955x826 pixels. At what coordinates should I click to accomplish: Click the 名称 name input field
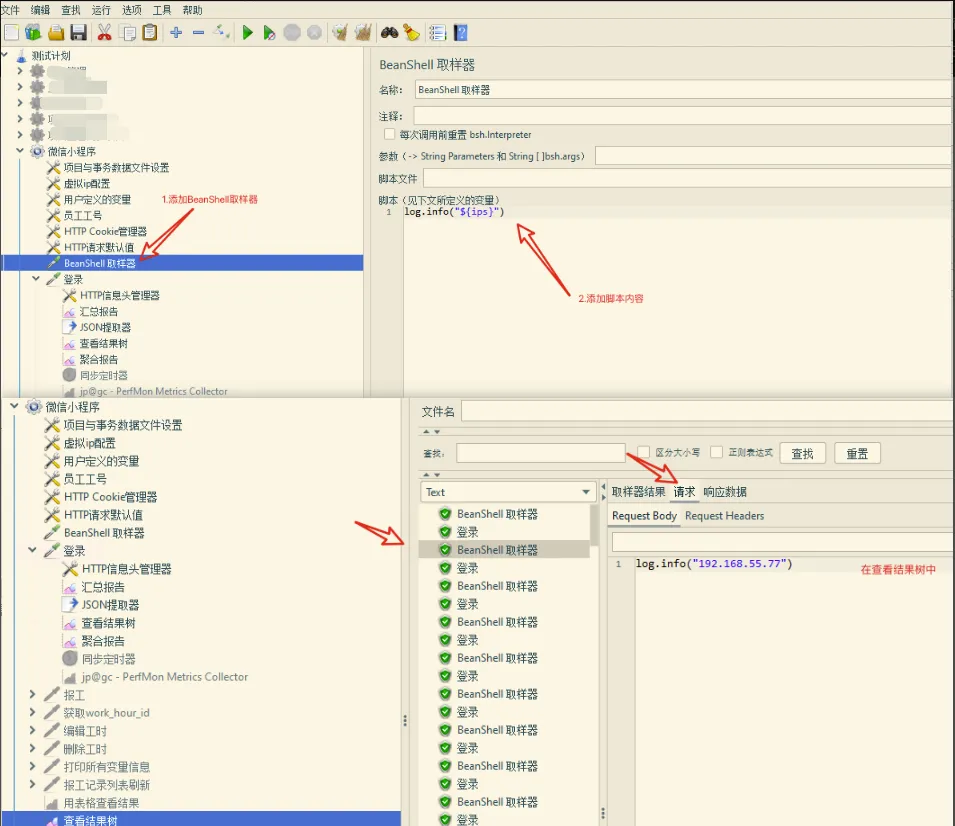point(680,89)
